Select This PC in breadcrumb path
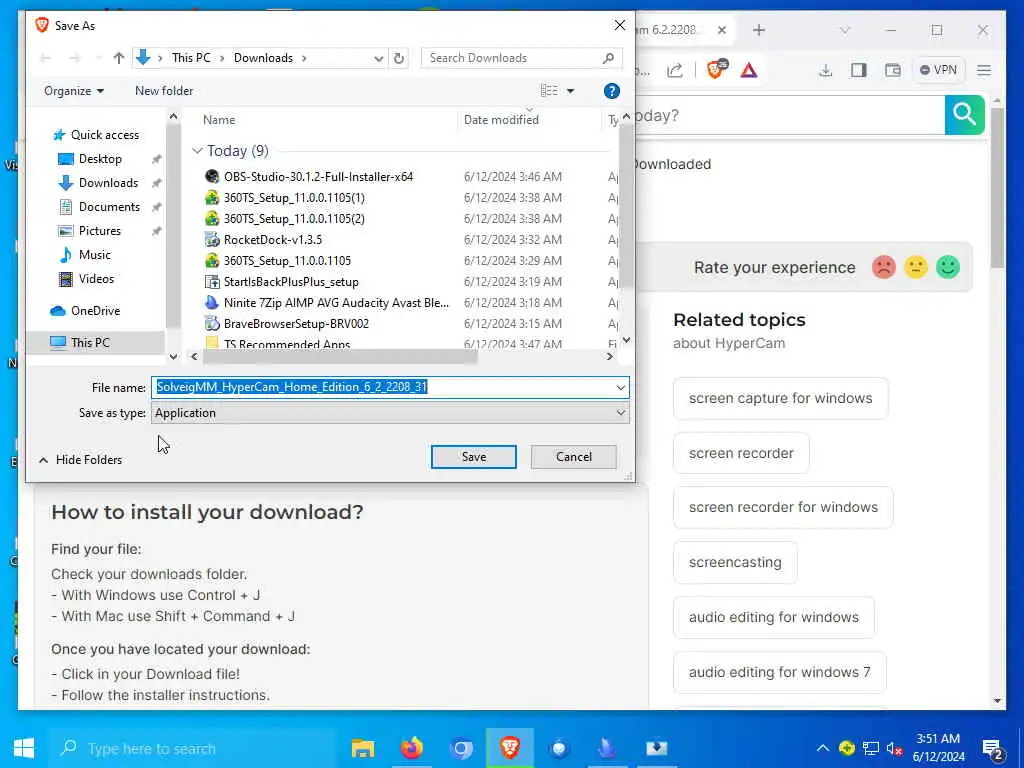 (191, 58)
